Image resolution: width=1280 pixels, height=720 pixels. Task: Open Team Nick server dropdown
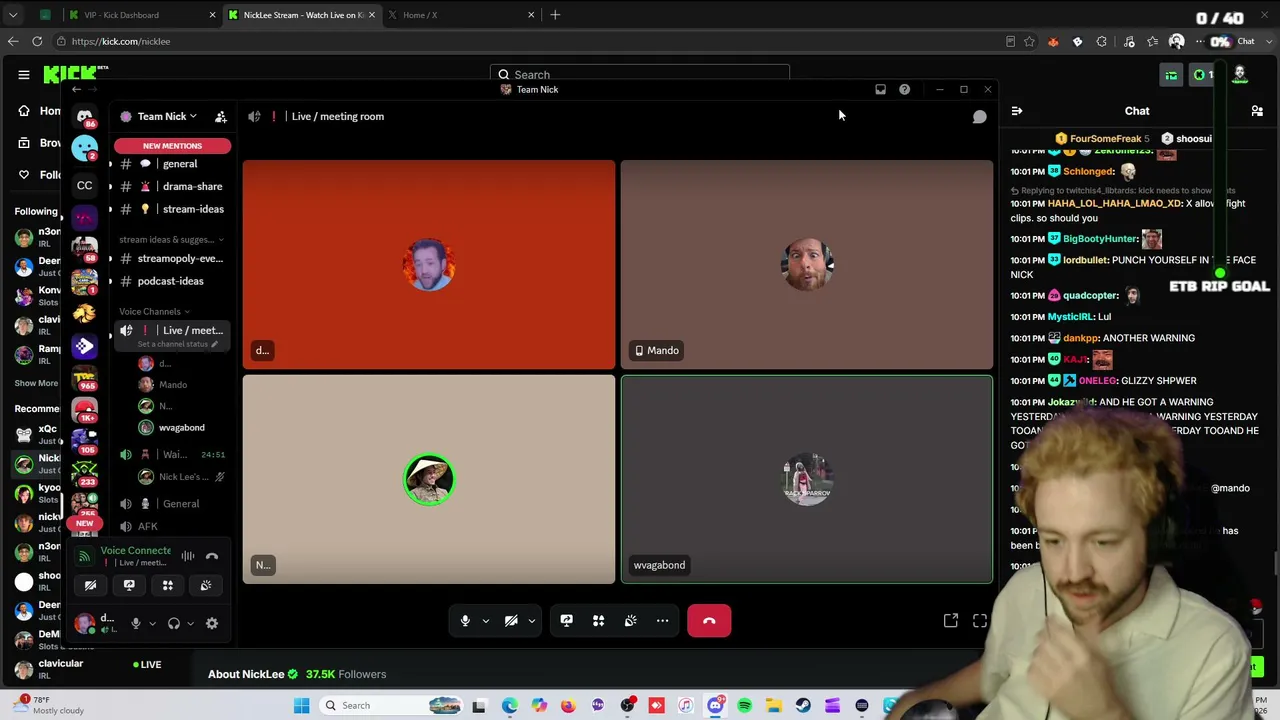coord(166,117)
